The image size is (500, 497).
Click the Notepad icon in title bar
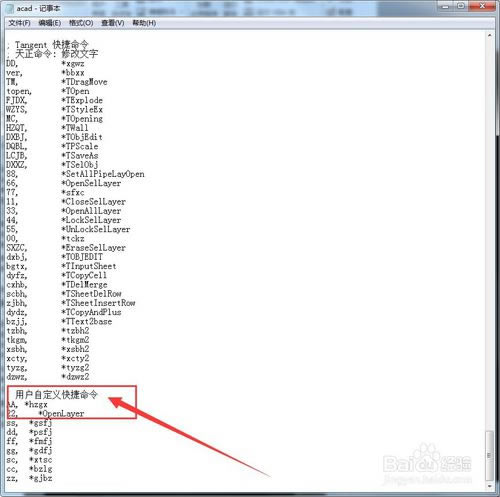point(9,9)
